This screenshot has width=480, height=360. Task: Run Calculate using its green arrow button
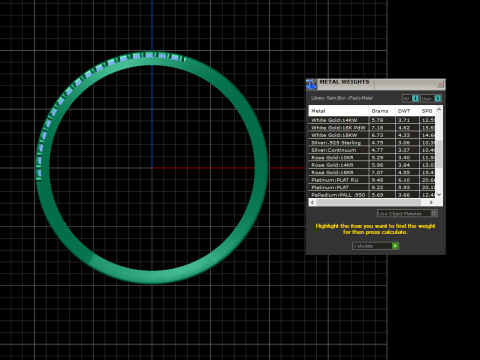(x=395, y=246)
